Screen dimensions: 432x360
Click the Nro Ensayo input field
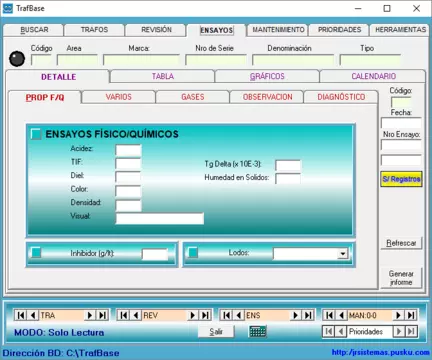pos(401,145)
